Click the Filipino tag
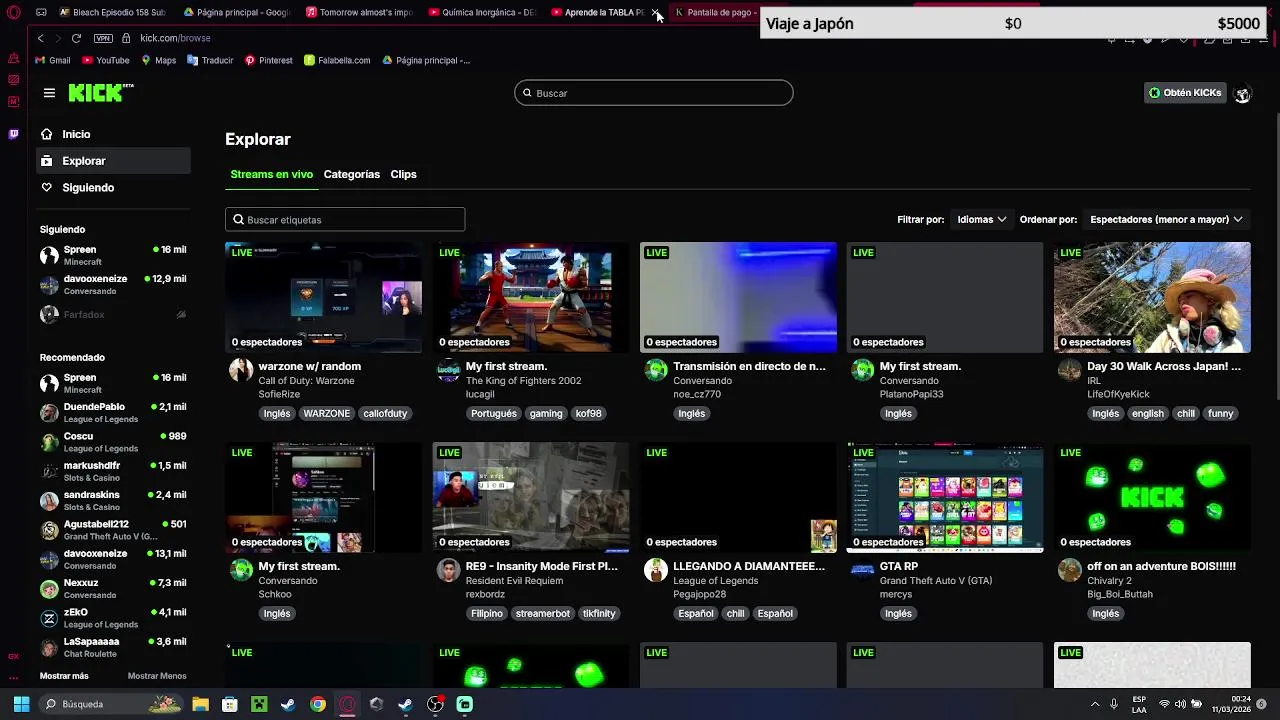This screenshot has width=1280, height=720. (x=487, y=614)
